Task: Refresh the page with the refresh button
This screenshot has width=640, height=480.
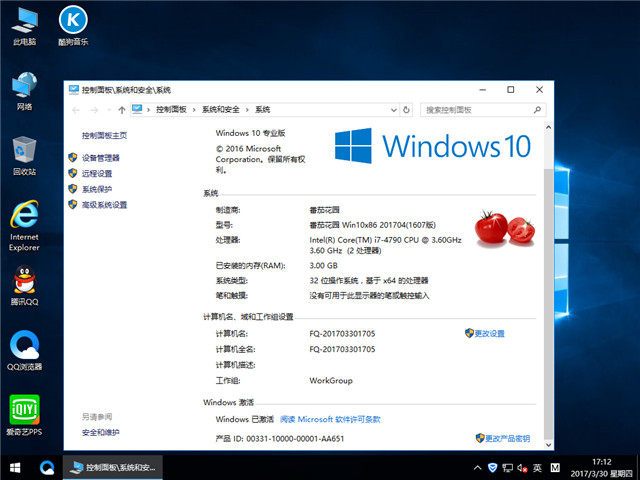Action: (406, 110)
